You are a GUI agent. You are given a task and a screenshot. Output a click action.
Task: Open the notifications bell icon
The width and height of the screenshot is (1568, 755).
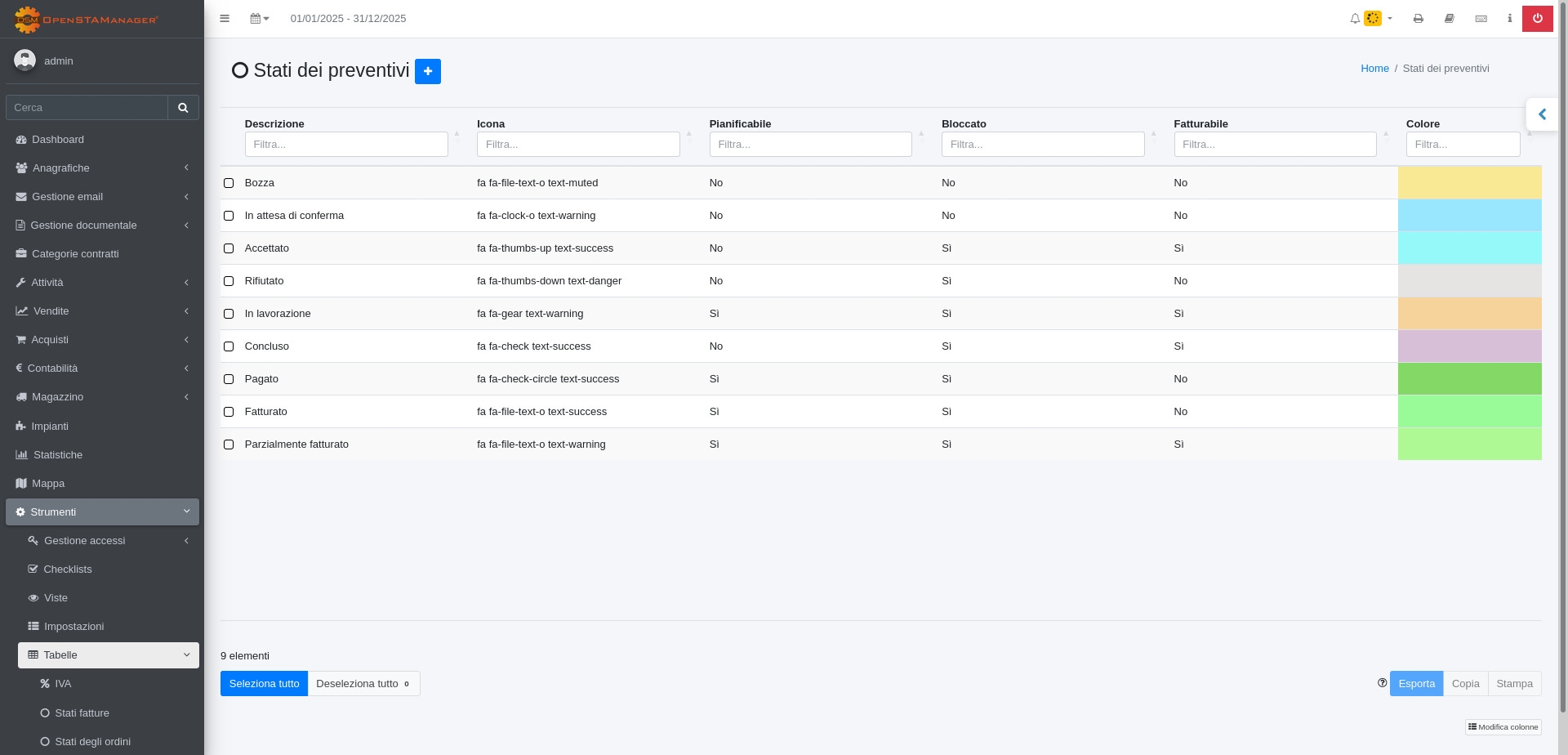(x=1355, y=18)
